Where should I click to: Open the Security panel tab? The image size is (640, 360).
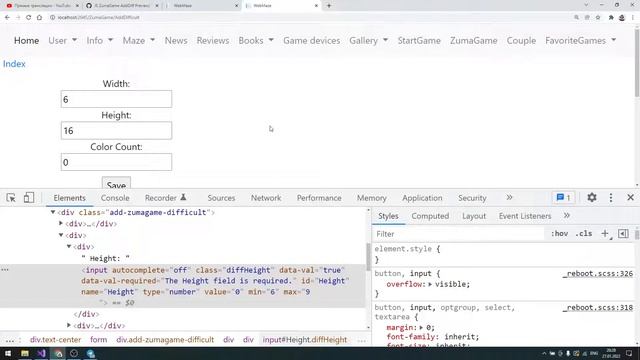coord(472,198)
